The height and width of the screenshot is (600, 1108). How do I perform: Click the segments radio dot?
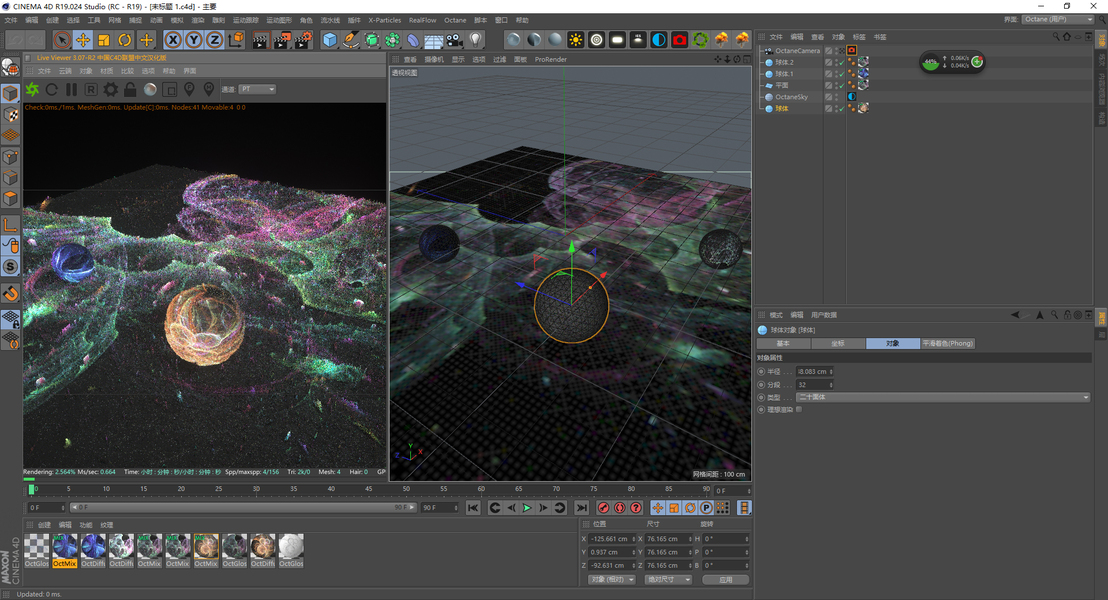point(761,384)
